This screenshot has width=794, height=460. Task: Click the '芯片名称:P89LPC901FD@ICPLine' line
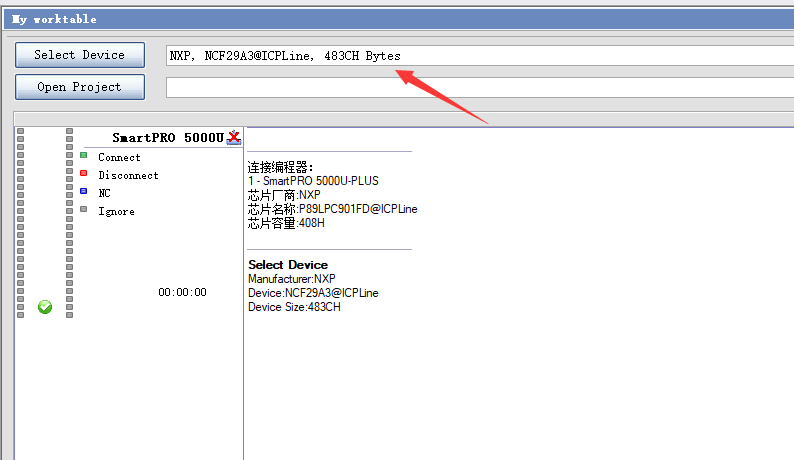(x=332, y=209)
